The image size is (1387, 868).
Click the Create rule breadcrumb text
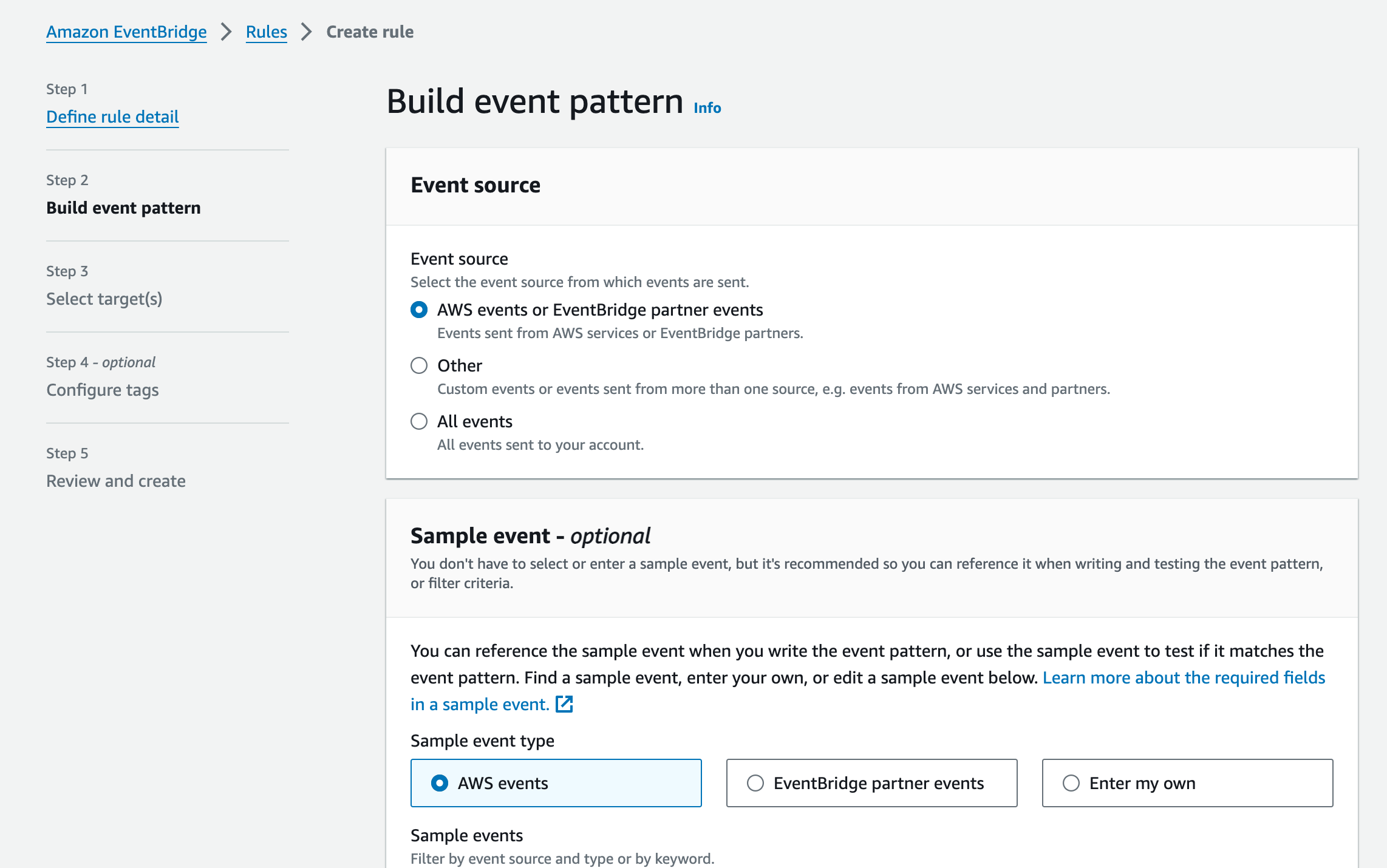(x=370, y=32)
